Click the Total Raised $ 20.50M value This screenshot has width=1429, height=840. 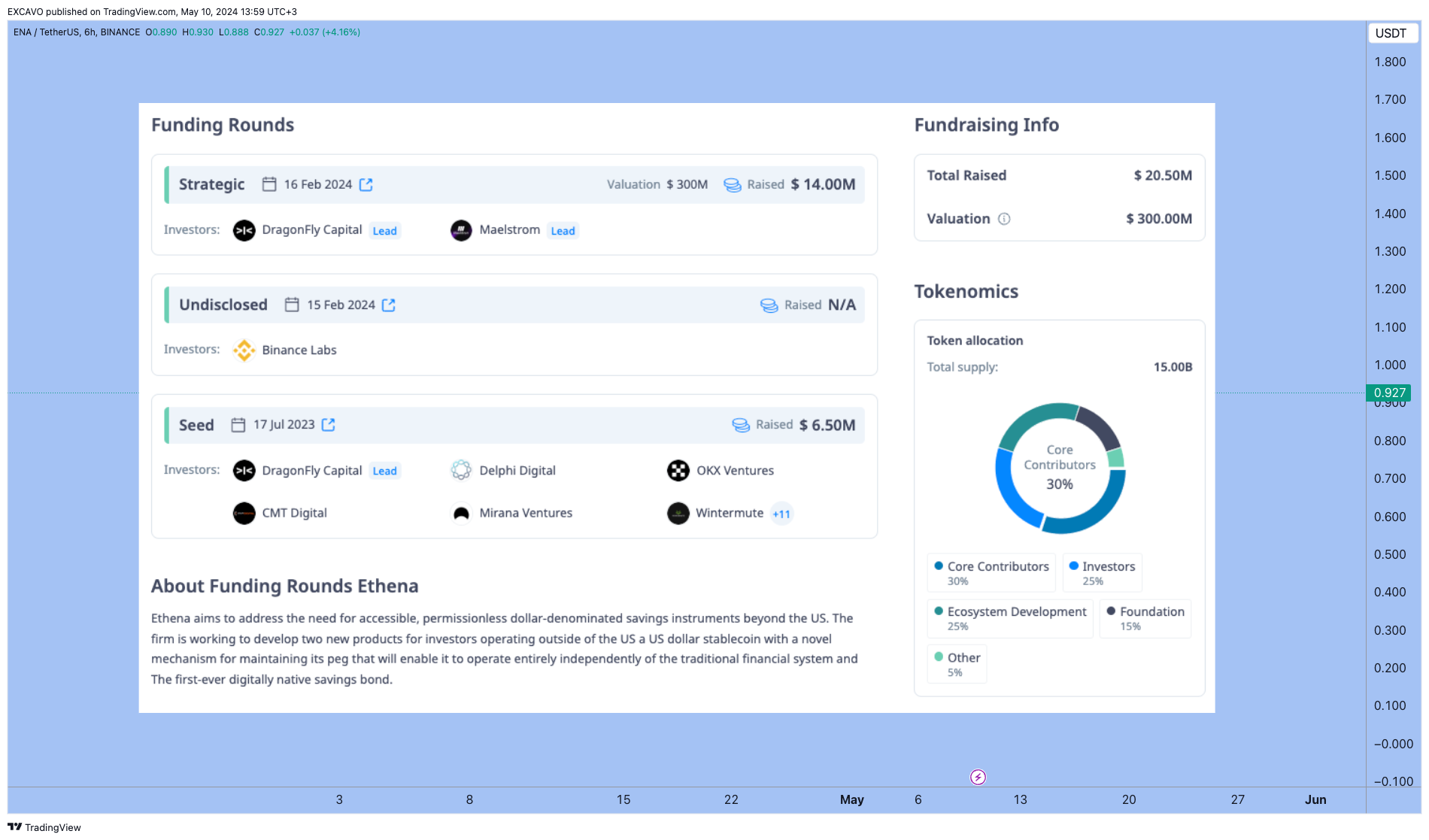point(1163,175)
